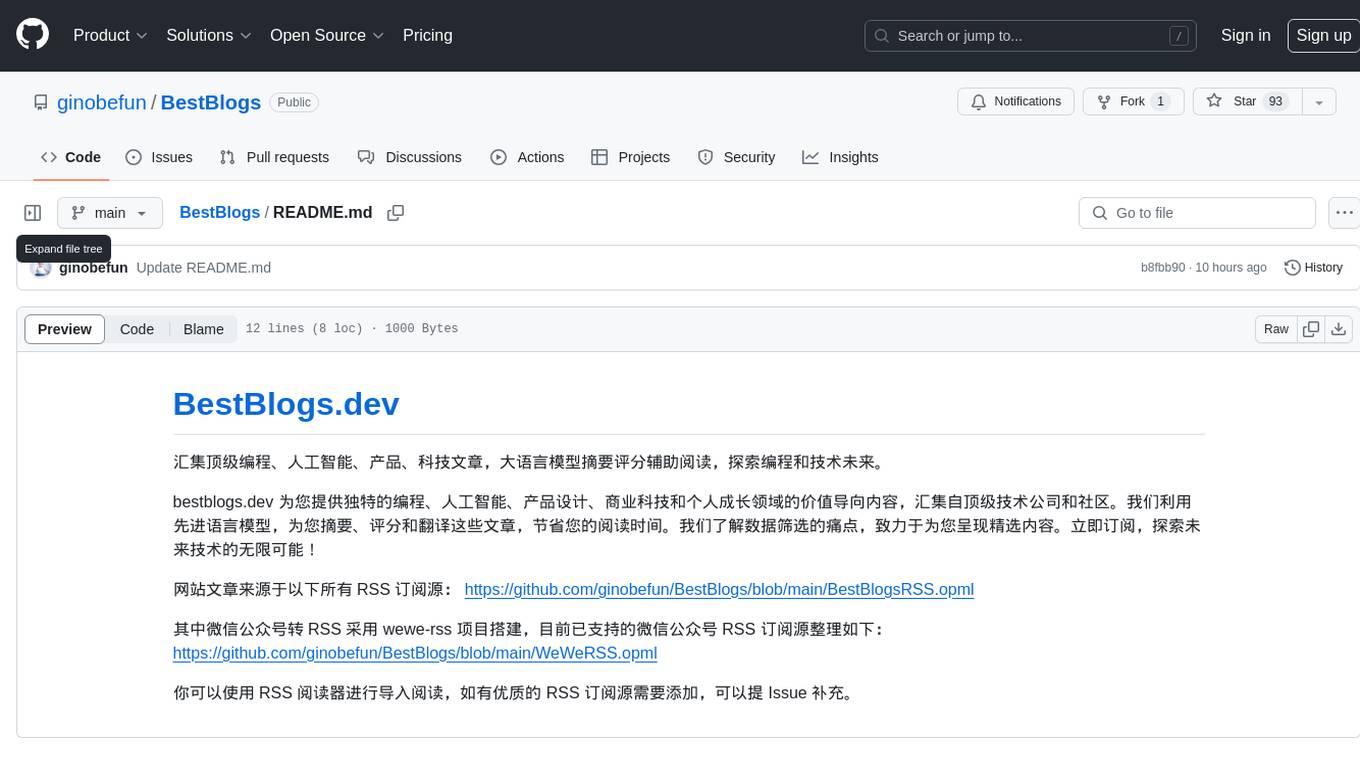Focus the Go to file field
This screenshot has height=764, width=1360.
1197,213
